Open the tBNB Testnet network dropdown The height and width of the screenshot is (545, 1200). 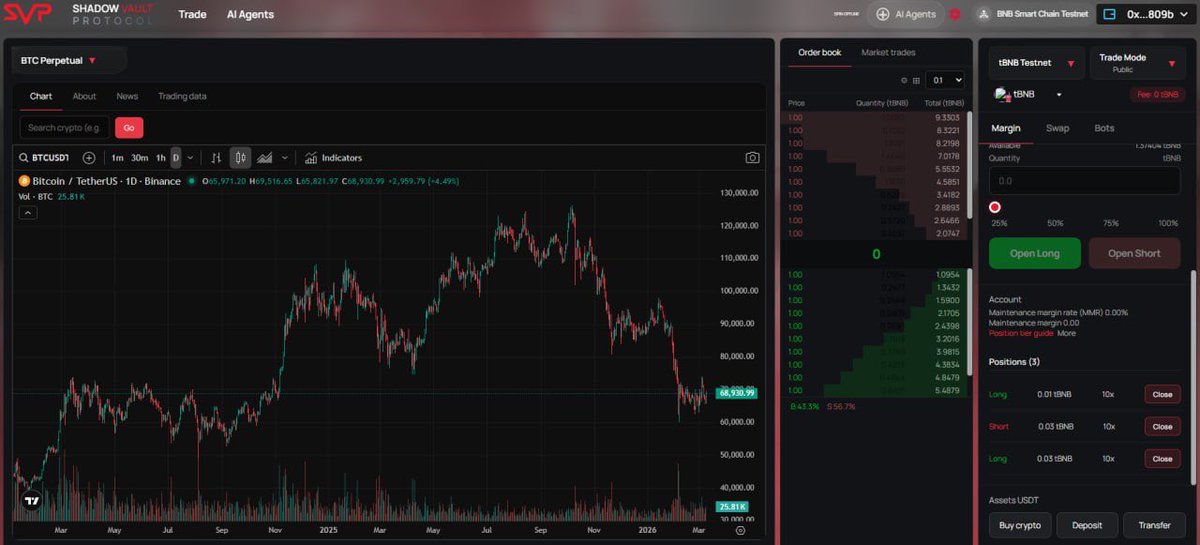(x=1036, y=63)
